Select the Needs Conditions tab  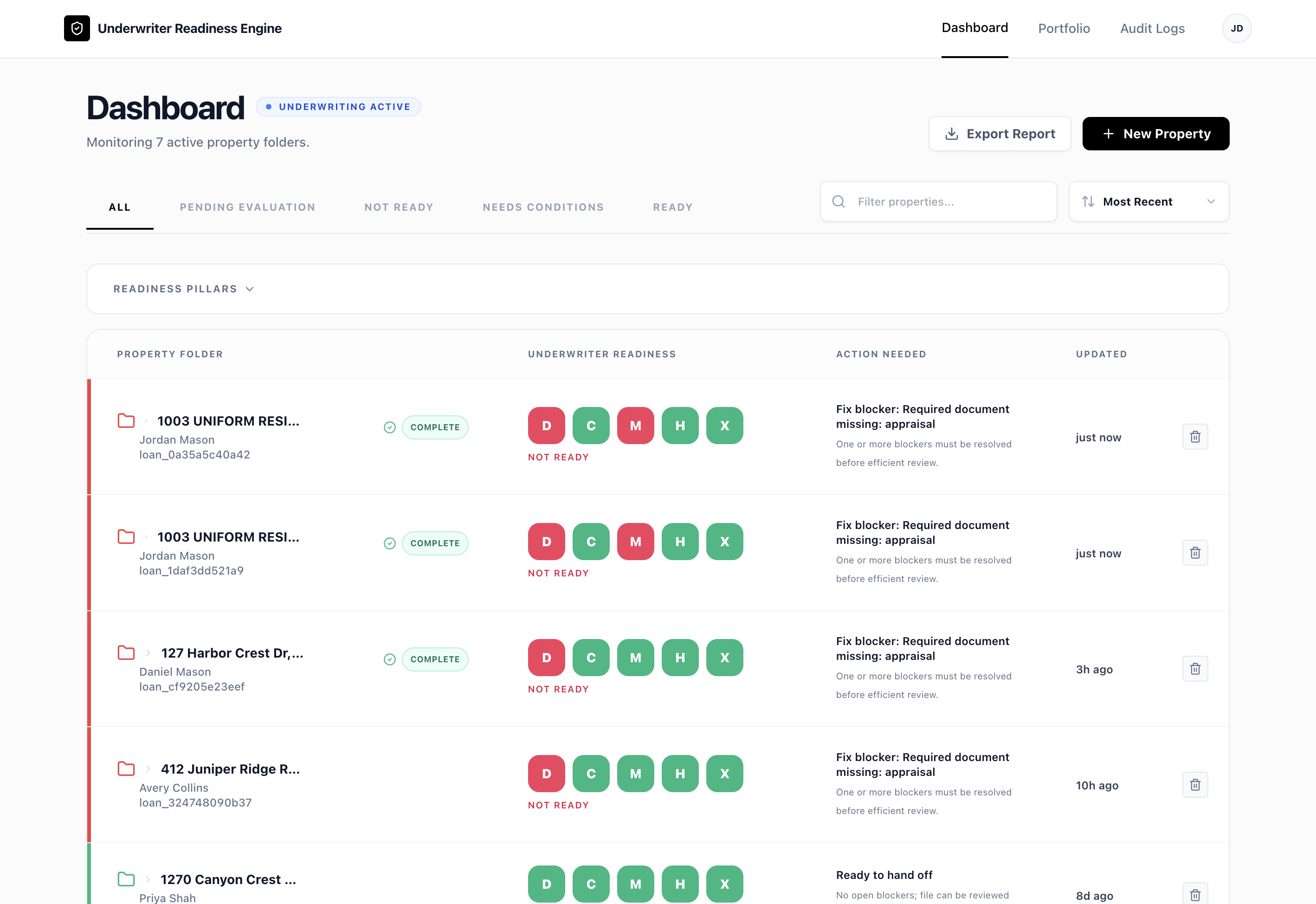click(x=542, y=207)
